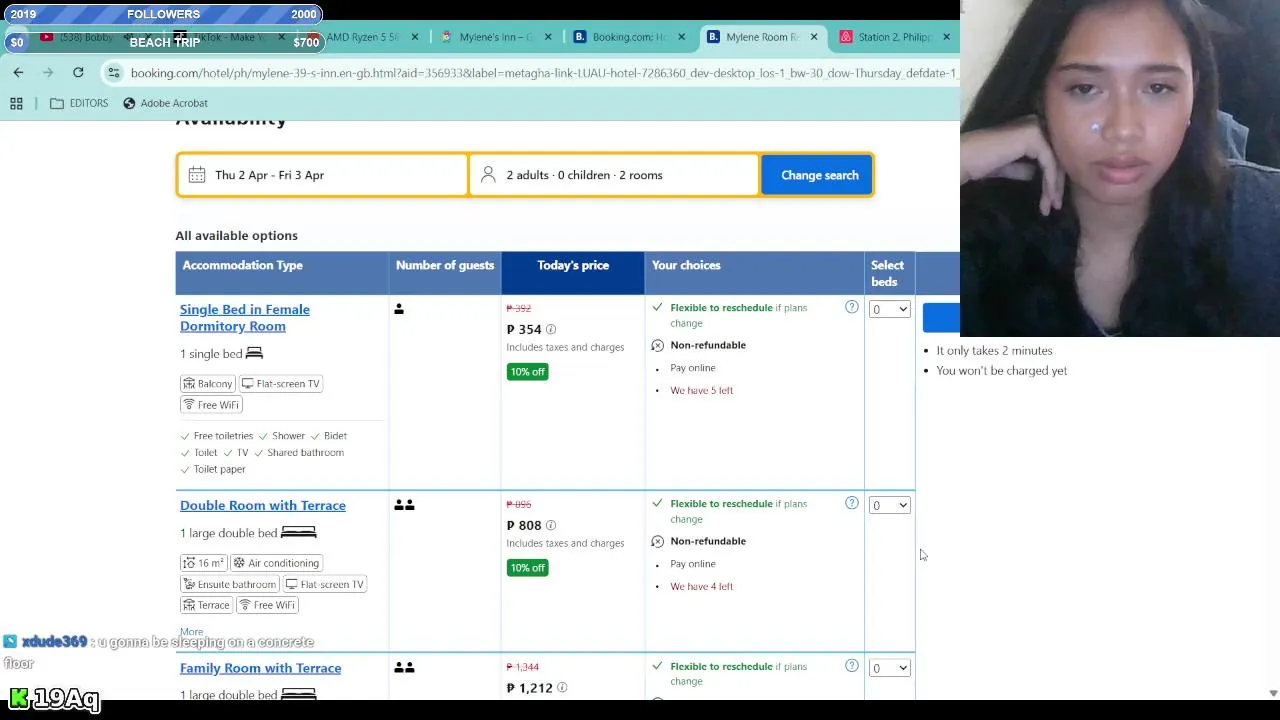Reload the Booking.com page
Screen dimensions: 1280x720
pyautogui.click(x=78, y=72)
